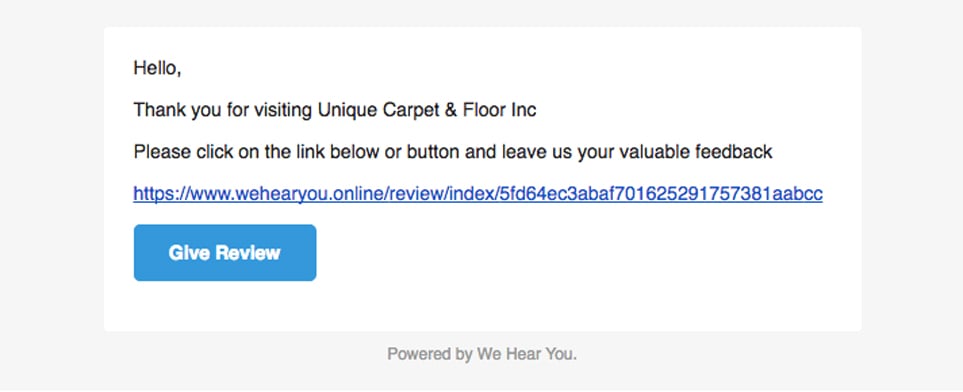Click the word 'Review' on the blue button

coord(248,253)
